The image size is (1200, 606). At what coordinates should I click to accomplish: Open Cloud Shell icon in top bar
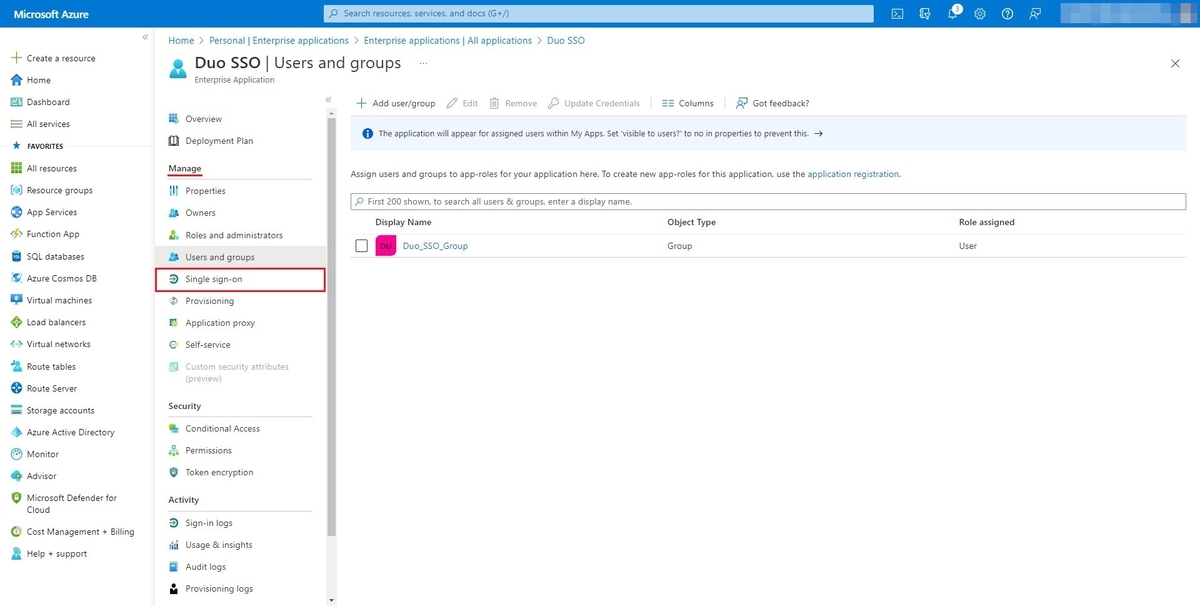[x=898, y=14]
